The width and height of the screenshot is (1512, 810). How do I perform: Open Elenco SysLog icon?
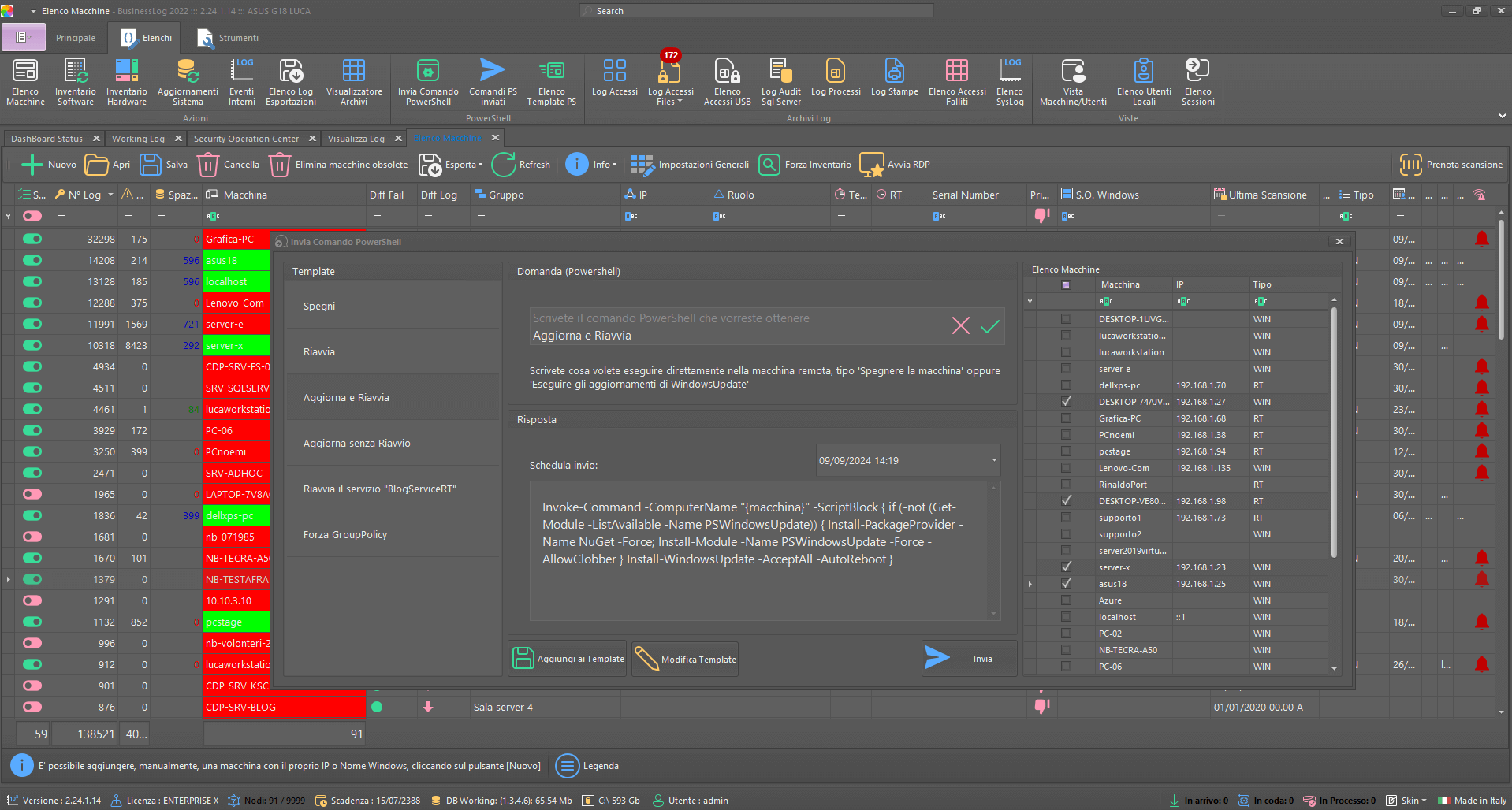(1010, 81)
